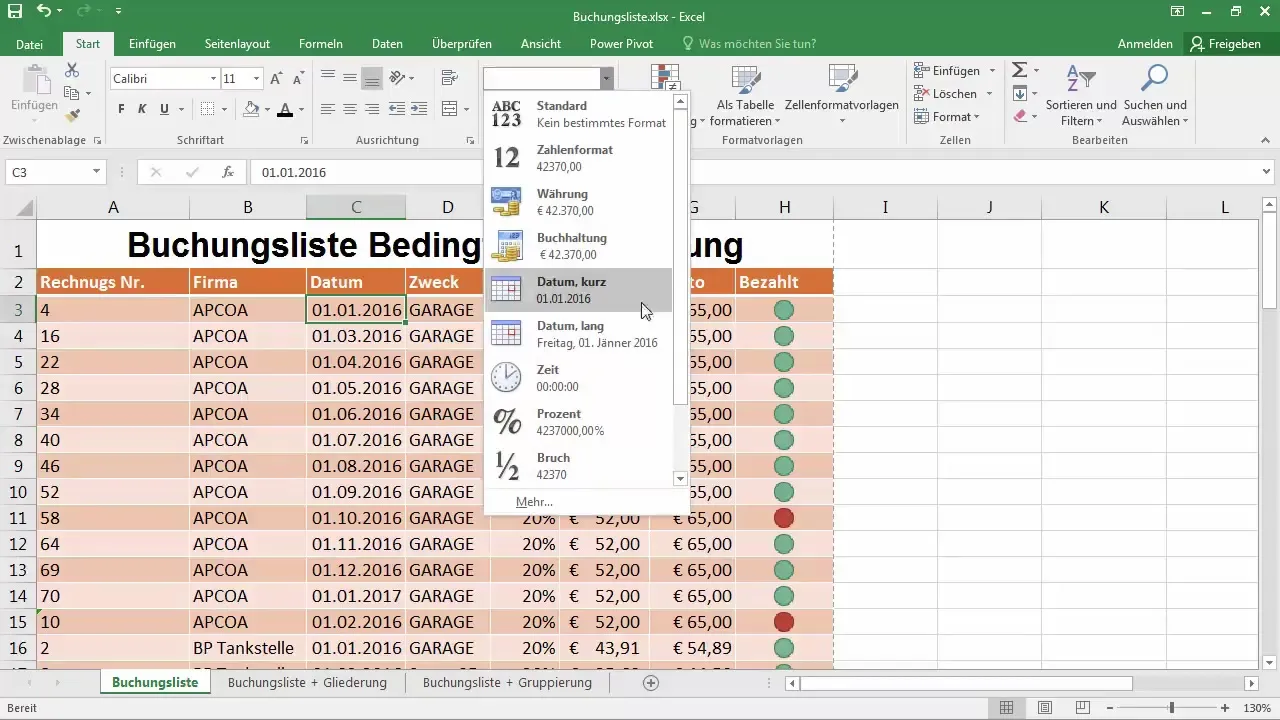
Task: Click the decrease indent icon
Action: click(397, 109)
